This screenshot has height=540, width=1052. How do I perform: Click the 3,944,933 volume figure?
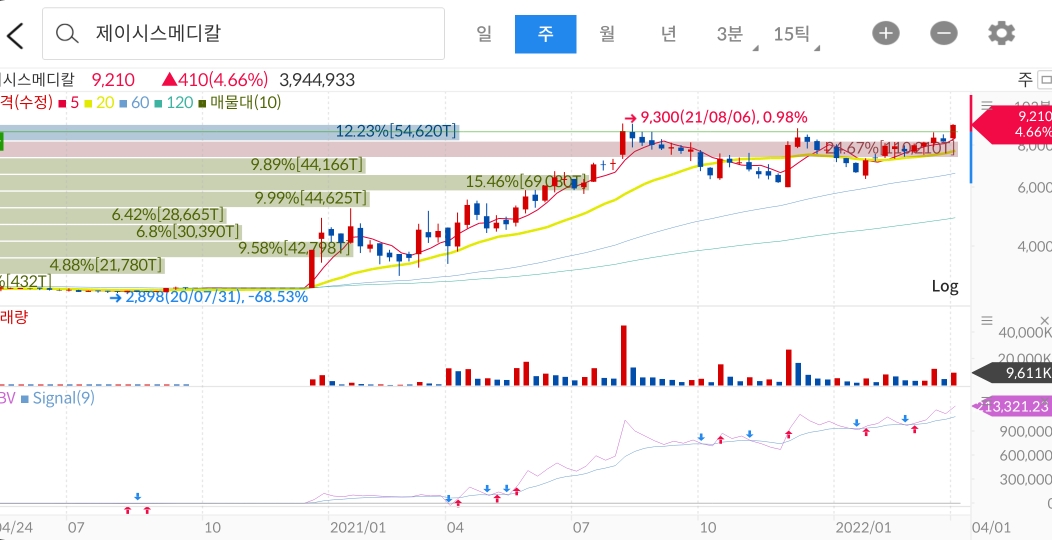317,80
